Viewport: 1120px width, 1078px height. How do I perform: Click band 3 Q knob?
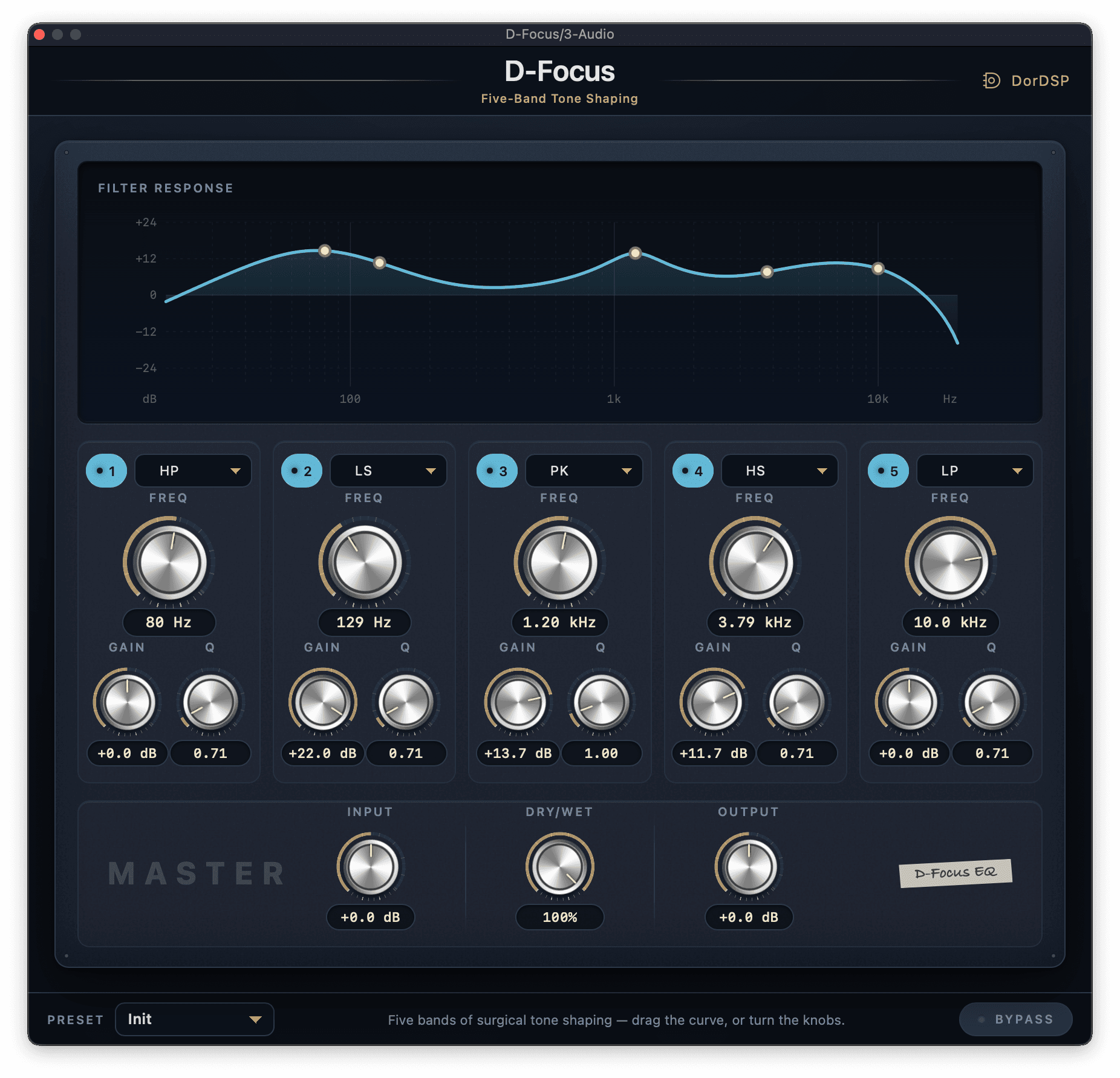(x=601, y=702)
